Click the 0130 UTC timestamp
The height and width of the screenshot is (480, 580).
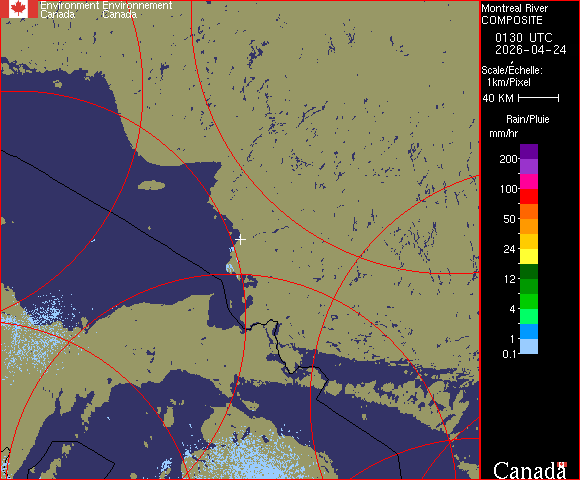(524, 38)
